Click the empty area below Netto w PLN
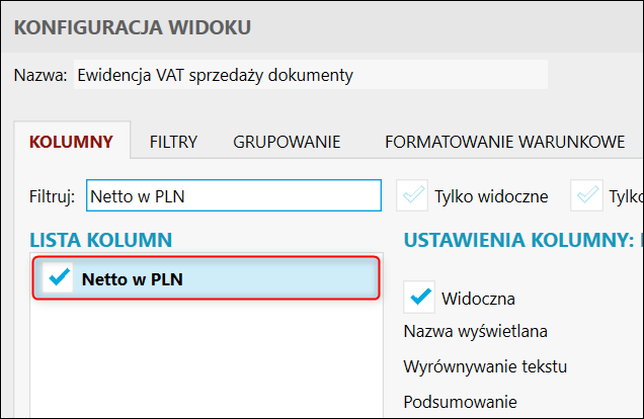The image size is (644, 419). click(205, 360)
